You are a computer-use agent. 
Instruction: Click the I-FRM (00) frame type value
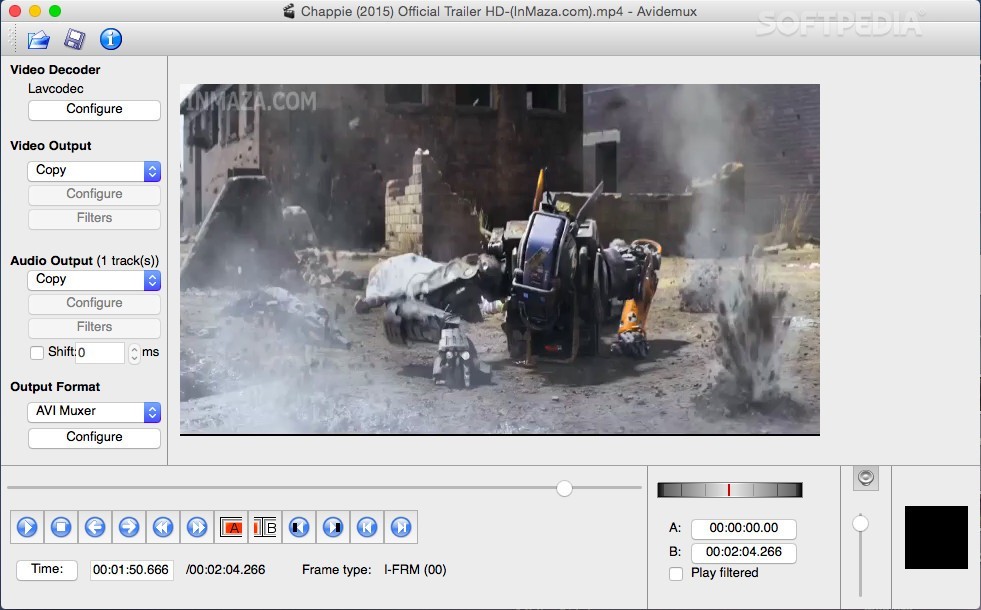click(415, 570)
